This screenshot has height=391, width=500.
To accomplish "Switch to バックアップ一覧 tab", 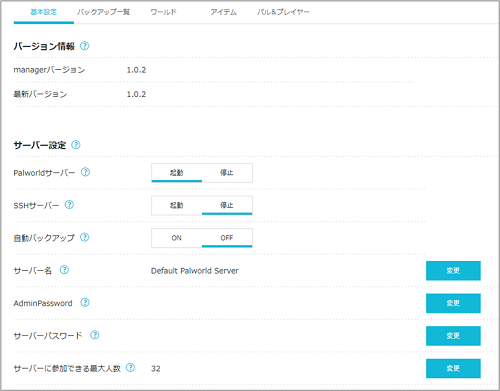I will pos(104,12).
